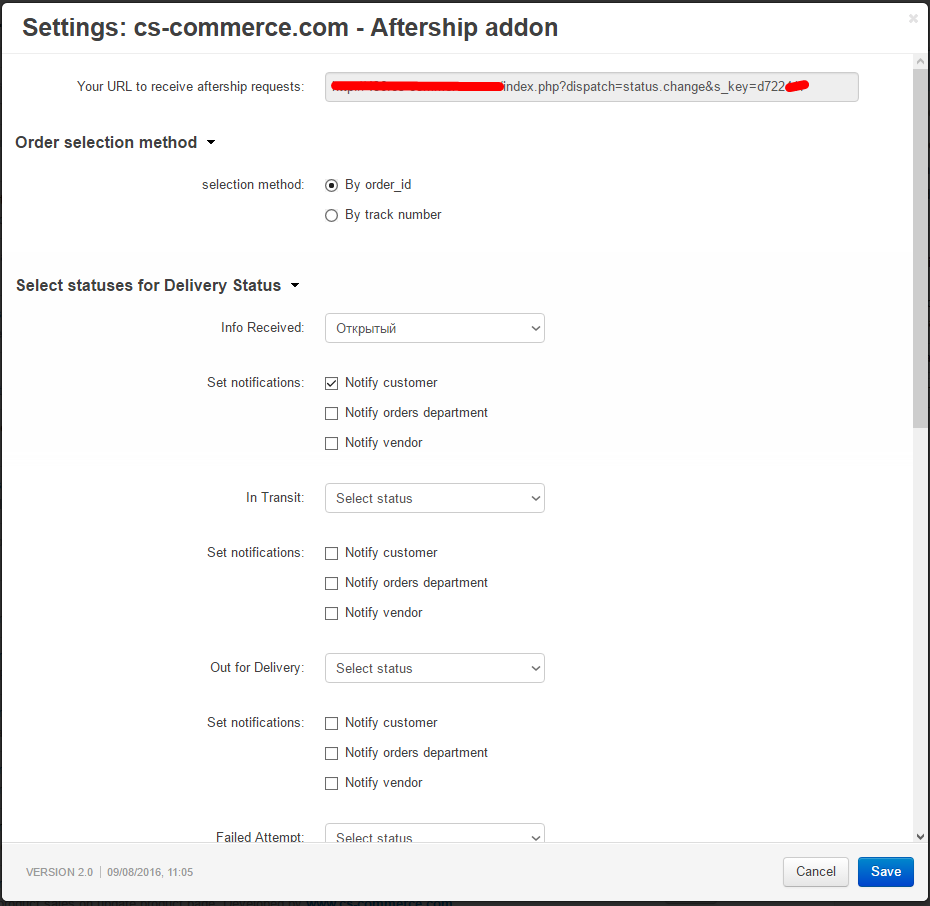Screen dimensions: 930x906
Task: Click the scrollbar down arrow
Action: coord(920,837)
